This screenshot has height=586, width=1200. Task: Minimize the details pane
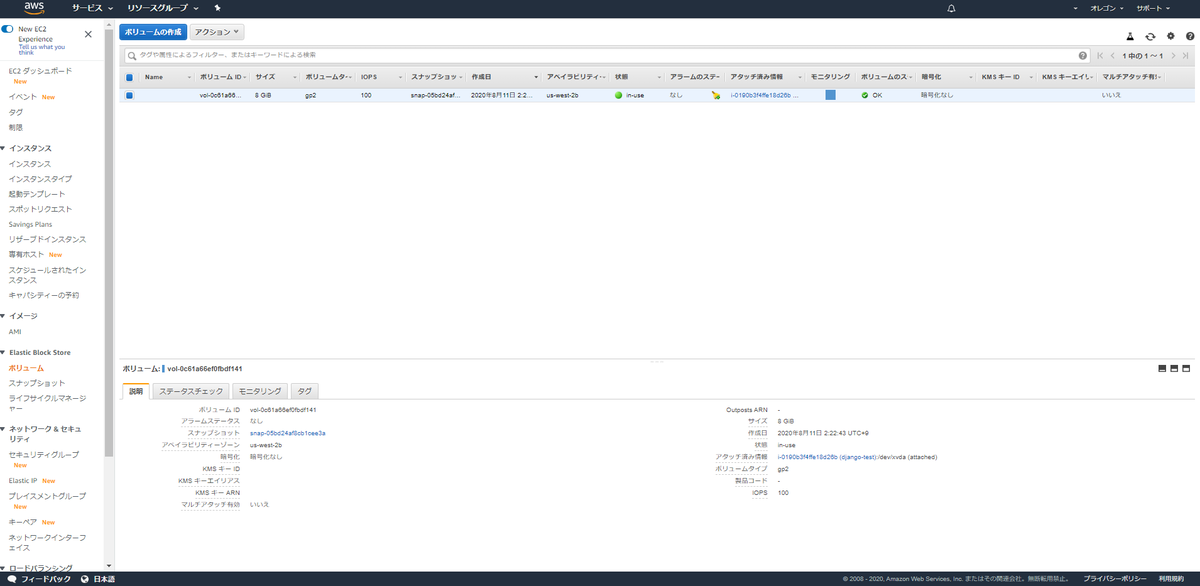(x=1162, y=368)
